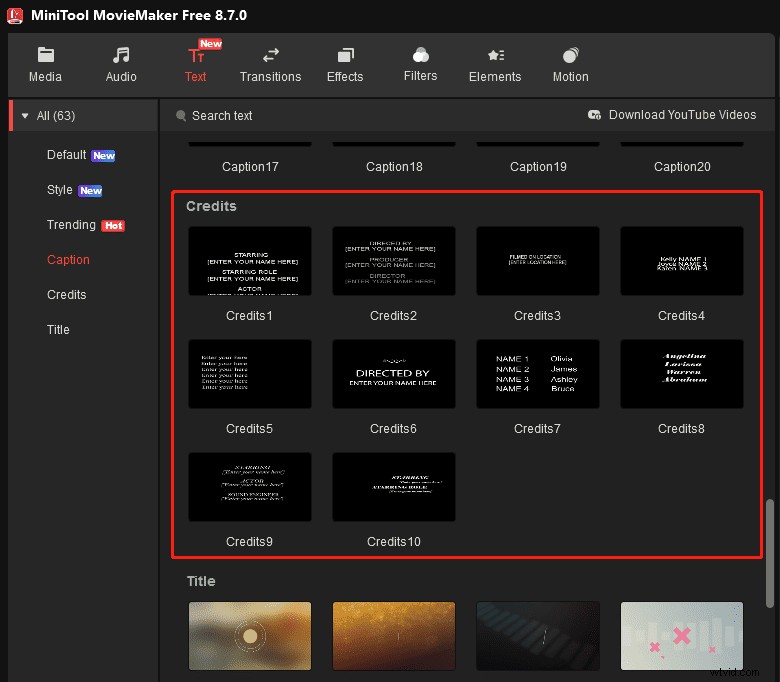Open the Elements star icon
The image size is (780, 682).
click(x=495, y=55)
